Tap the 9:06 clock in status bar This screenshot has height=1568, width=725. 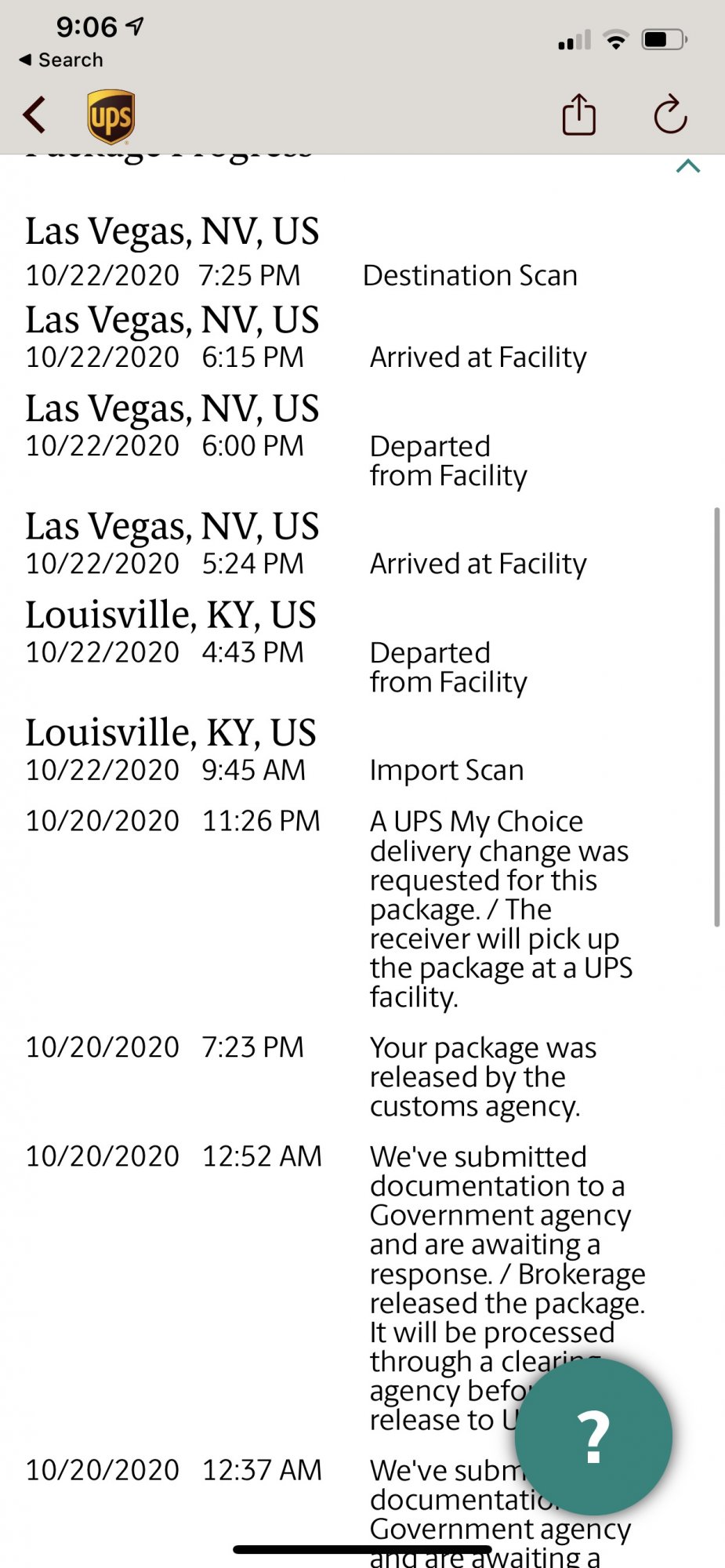(86, 27)
